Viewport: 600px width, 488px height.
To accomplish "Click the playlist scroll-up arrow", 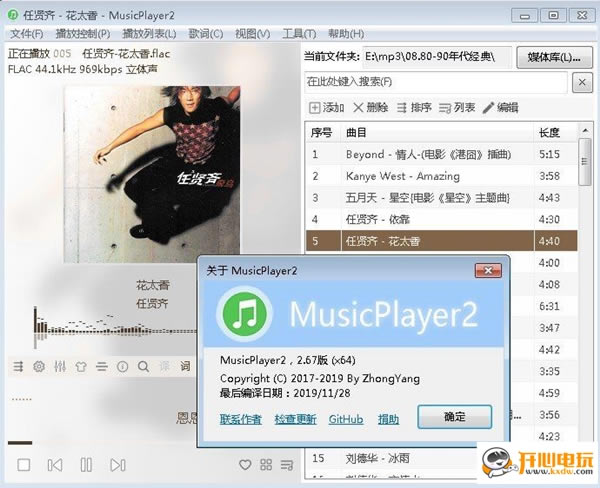I will (585, 131).
